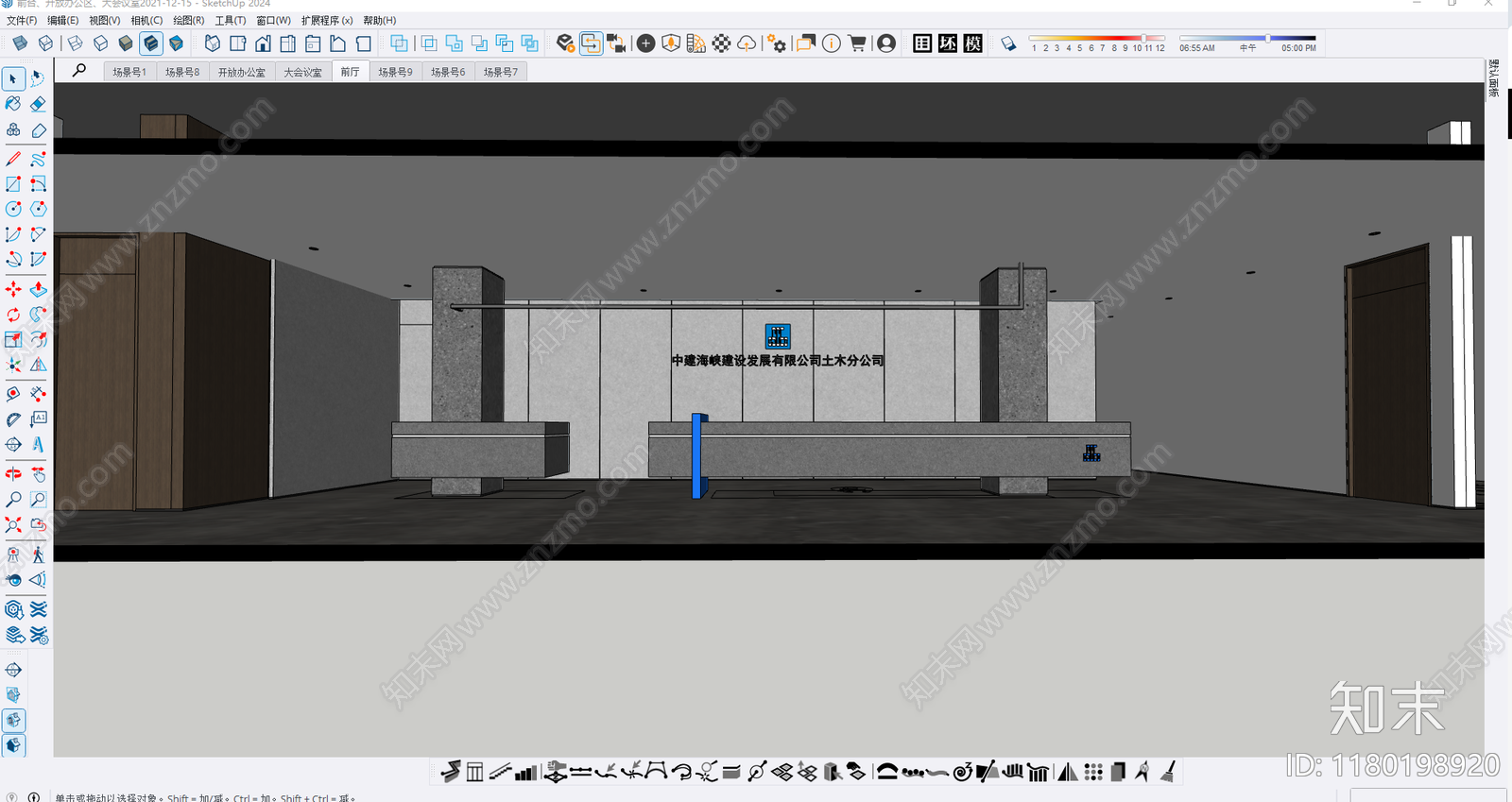Open the 编辑(E) menu
This screenshot has height=802, width=1512.
63,20
